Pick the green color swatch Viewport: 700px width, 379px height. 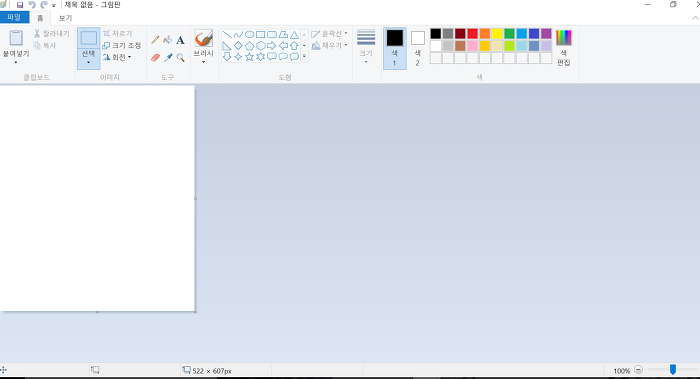[x=509, y=33]
